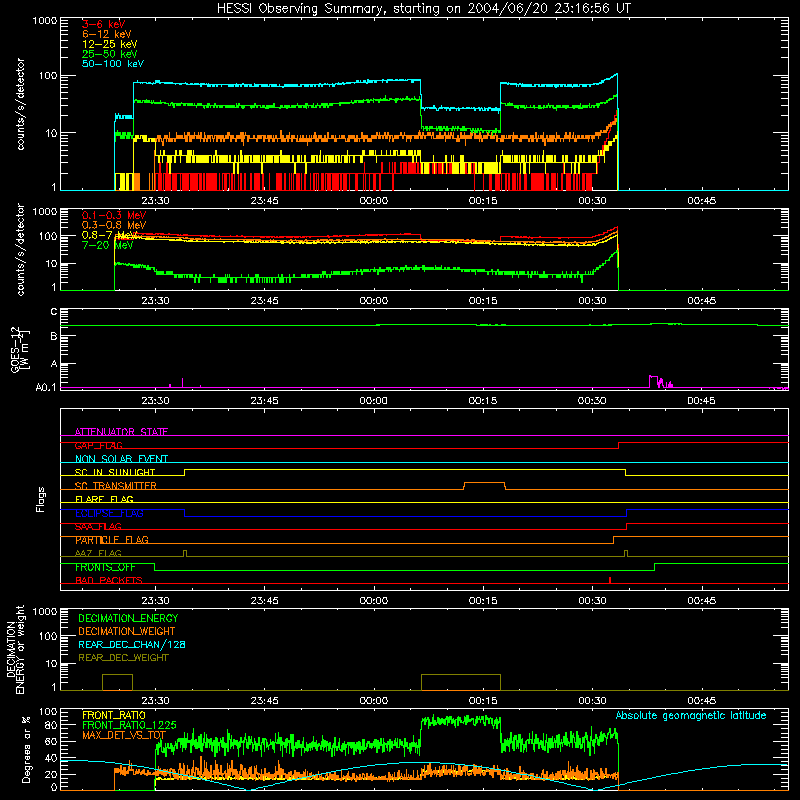The image size is (800, 800).
Task: Click the DECIMATION_WEIGHT legend label
Action: click(x=127, y=631)
